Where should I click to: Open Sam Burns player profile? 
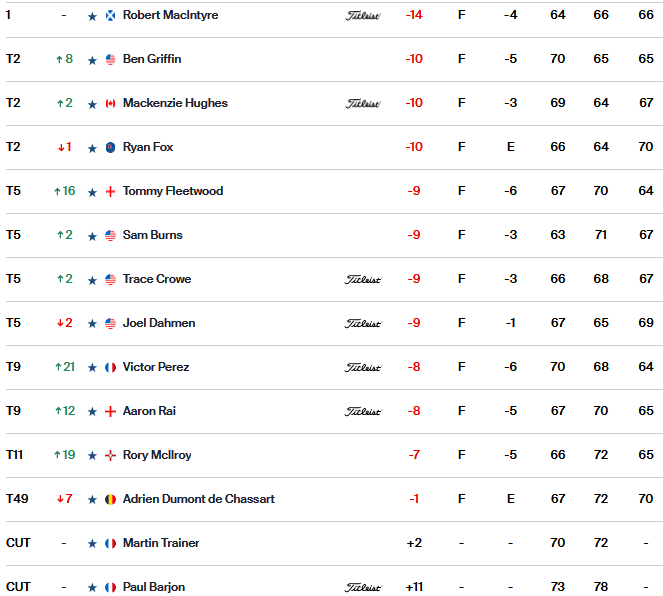(x=153, y=235)
